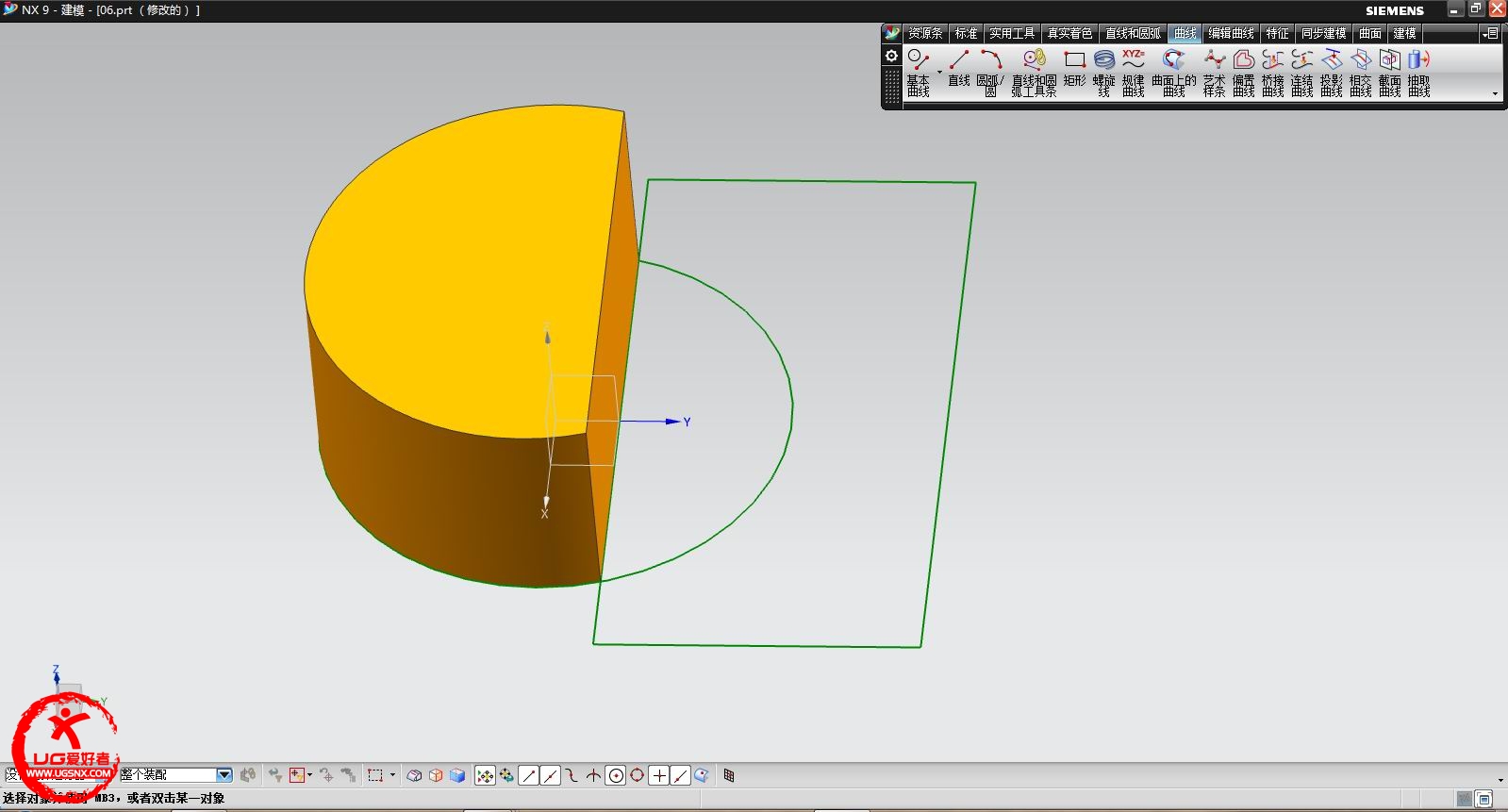The image size is (1508, 812).
Task: Select the 偏置曲线 (Offset Curve) tool
Action: pyautogui.click(x=1244, y=73)
